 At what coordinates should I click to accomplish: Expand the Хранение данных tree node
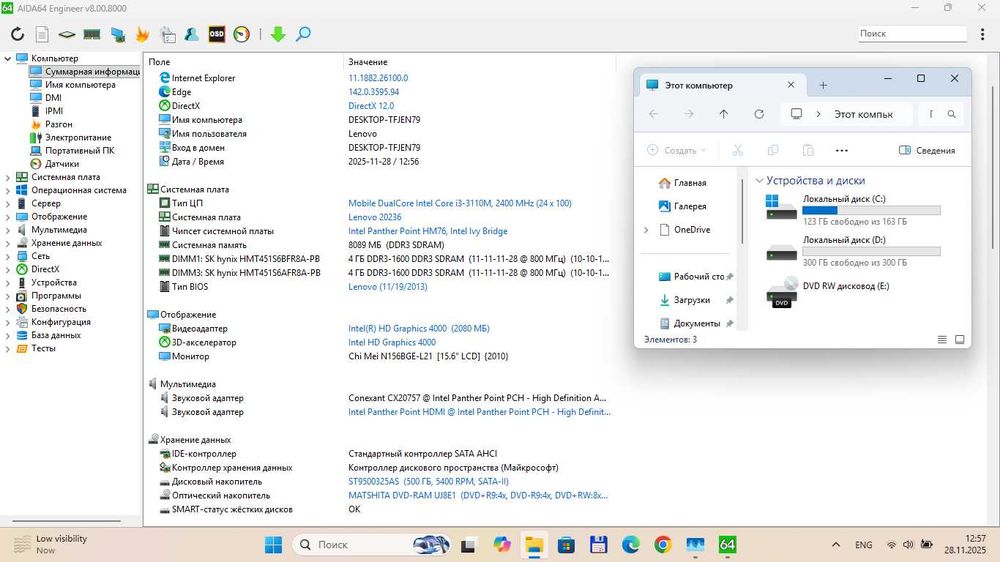pyautogui.click(x=8, y=243)
